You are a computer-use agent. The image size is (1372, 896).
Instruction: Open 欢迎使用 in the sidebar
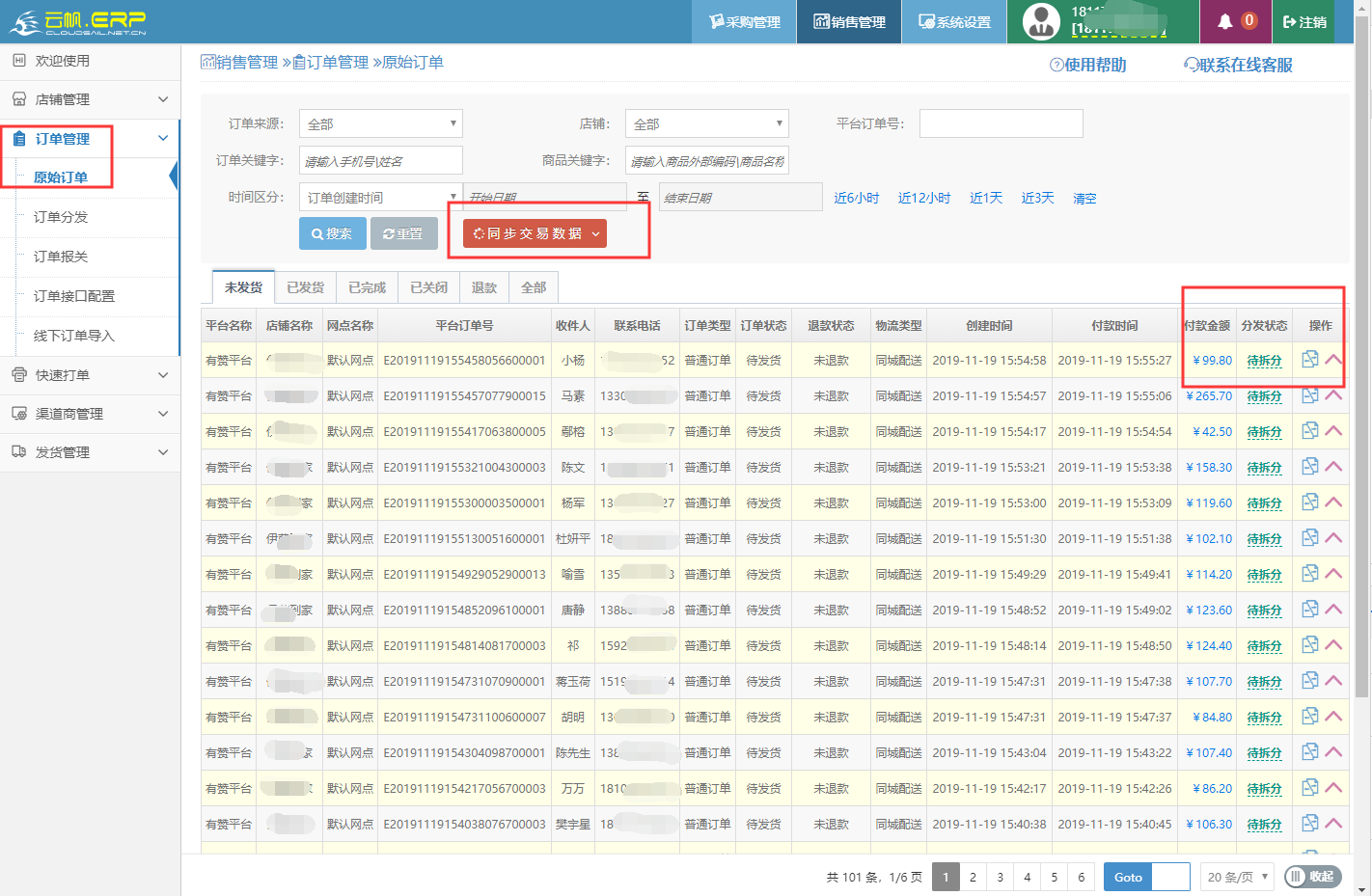[90, 61]
